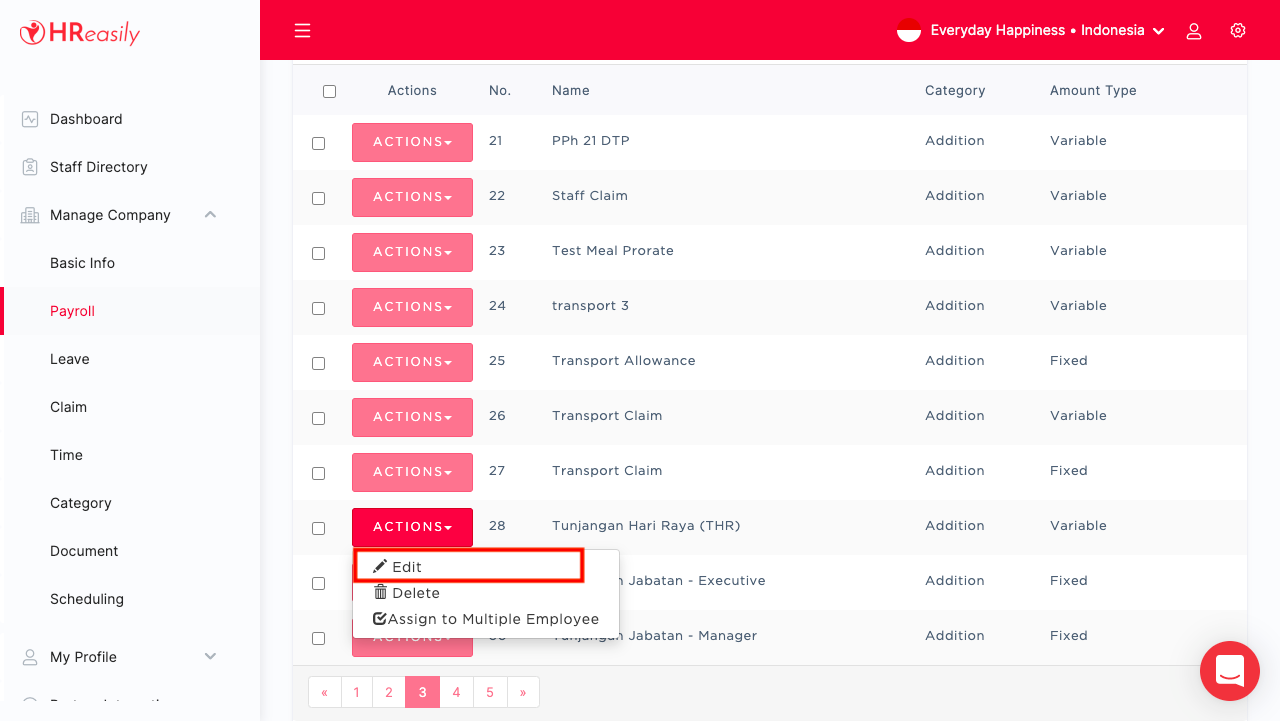
Task: Go to pagination page 2
Action: [389, 692]
